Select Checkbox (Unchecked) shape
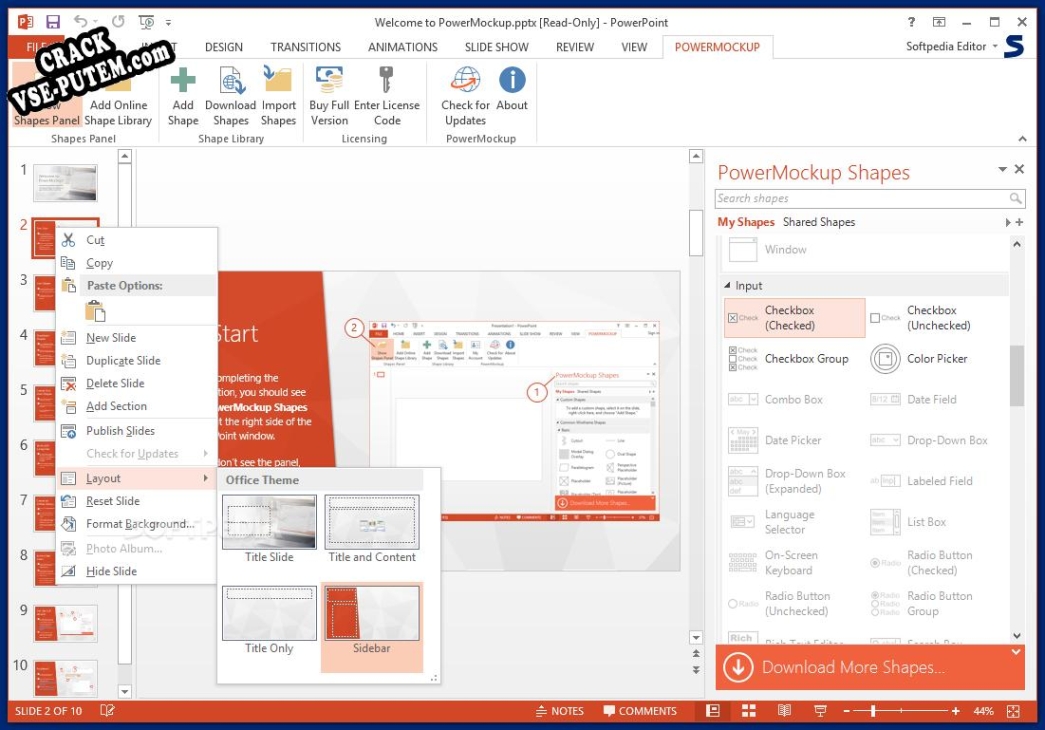This screenshot has width=1045, height=730. pos(938,318)
